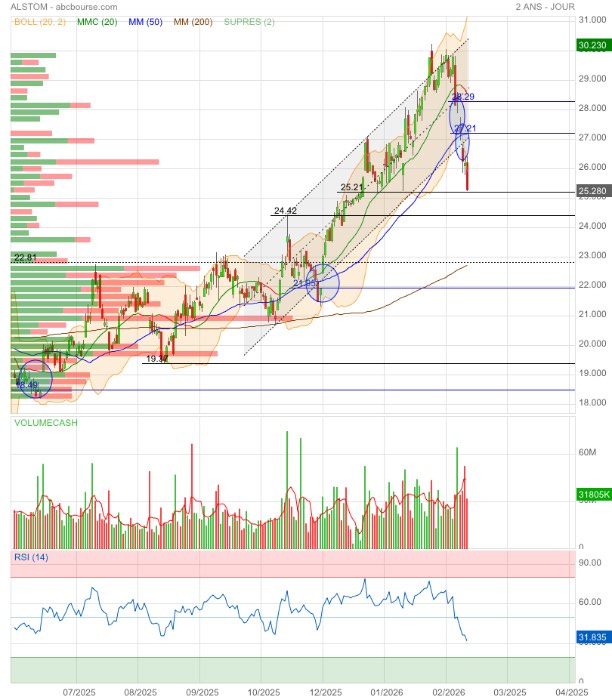Click the 24.42 support level label
This screenshot has height=700, width=612.
tap(285, 210)
